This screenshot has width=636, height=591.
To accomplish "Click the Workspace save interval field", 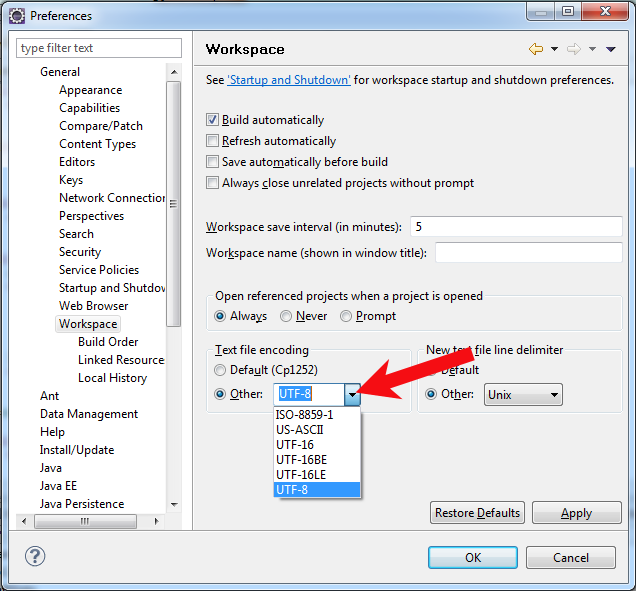I will (x=516, y=226).
